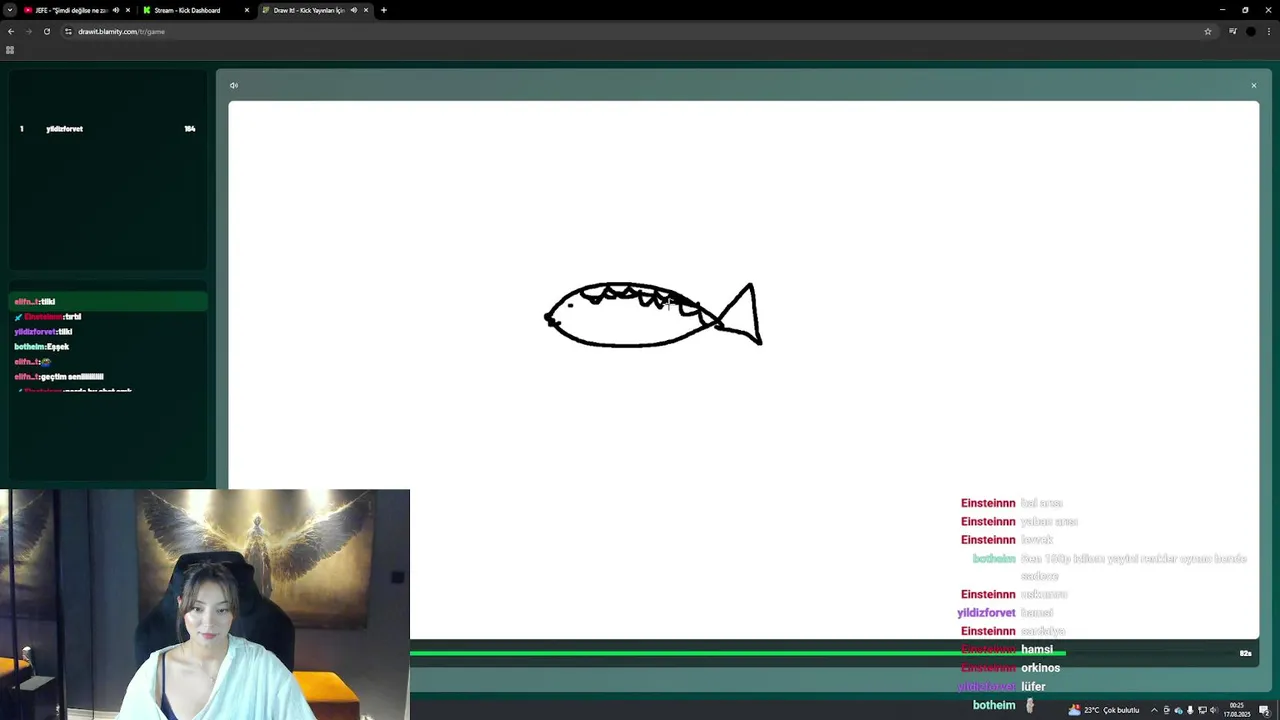The image size is (1280, 720).
Task: Expand the tab search dropdown
Action: click(x=9, y=10)
